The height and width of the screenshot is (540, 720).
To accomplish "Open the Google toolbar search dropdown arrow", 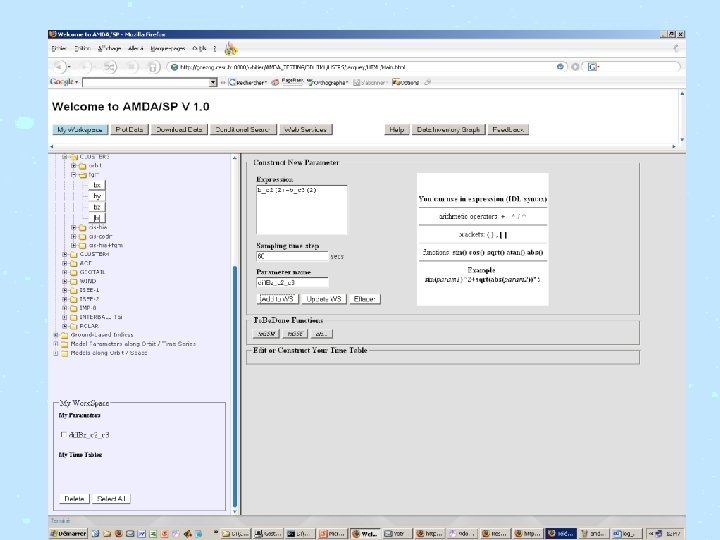I will [213, 82].
